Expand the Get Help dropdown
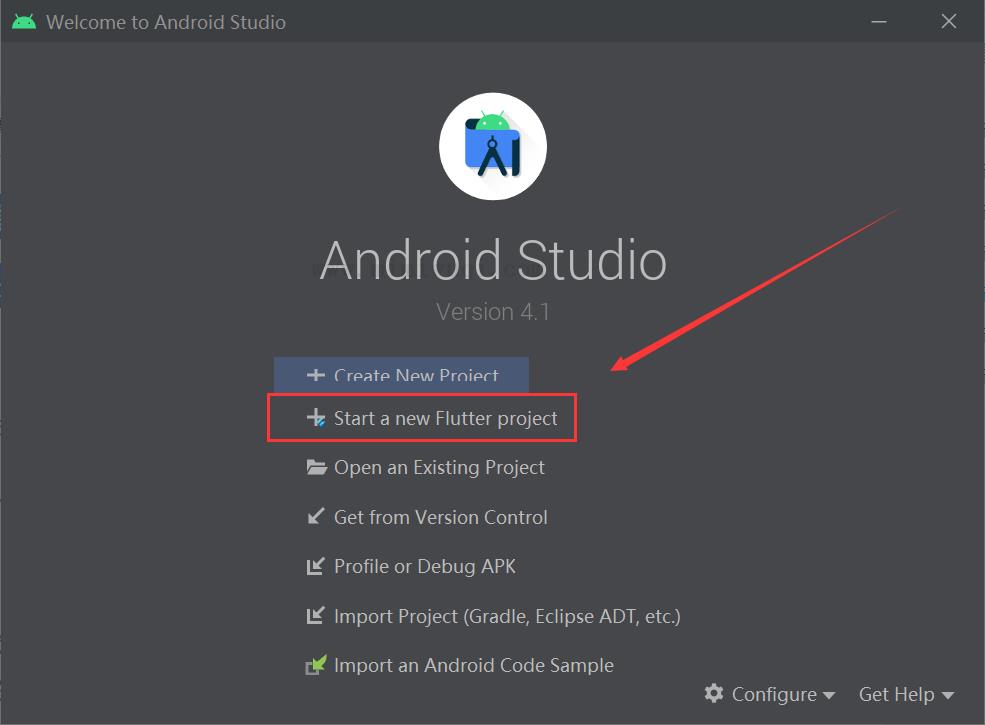 click(906, 694)
